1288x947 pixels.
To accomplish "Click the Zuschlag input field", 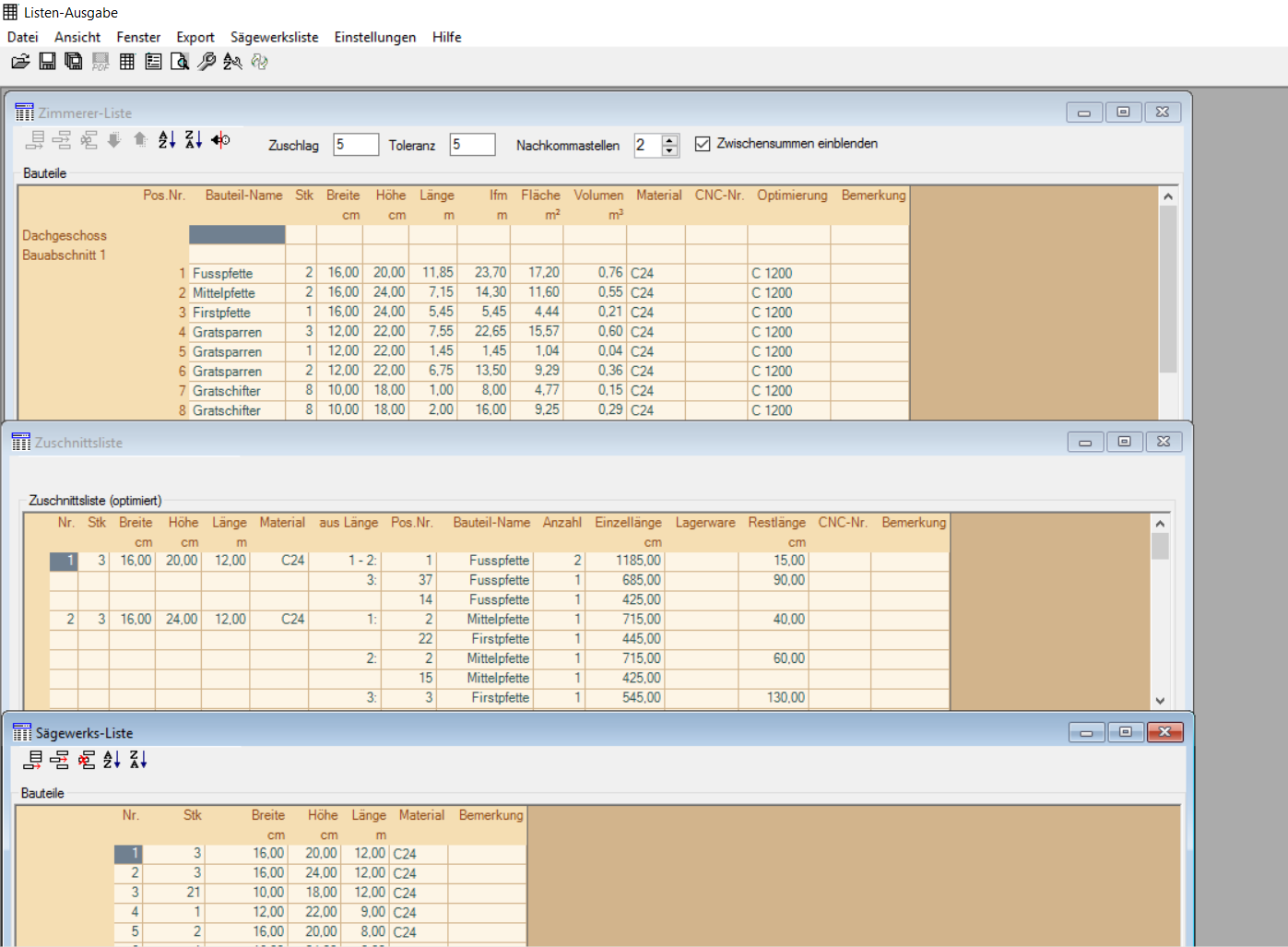I will (356, 145).
